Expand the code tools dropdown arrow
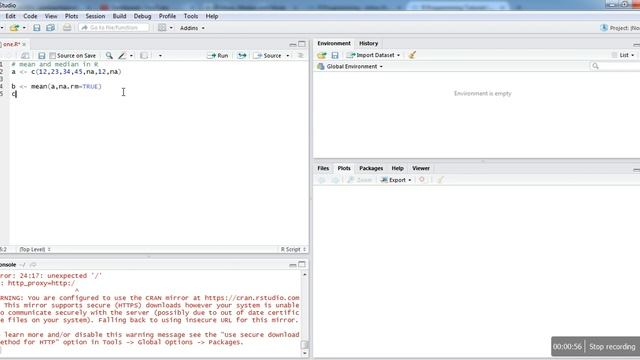Screen dimensions: 640x360 coord(131,56)
